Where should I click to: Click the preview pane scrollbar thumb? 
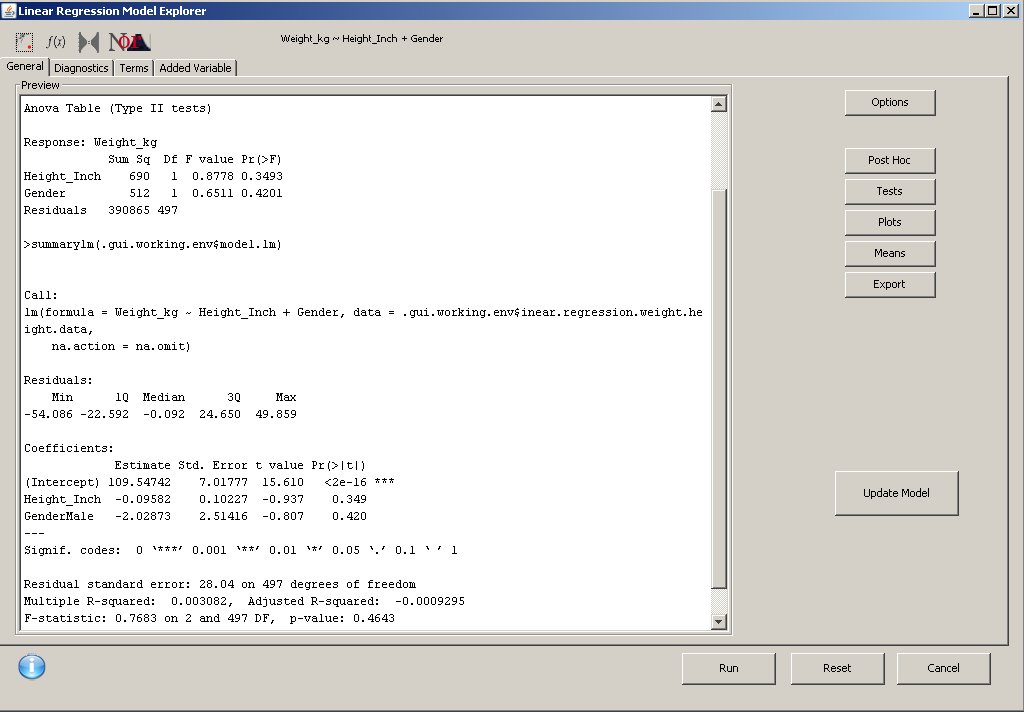(718, 389)
